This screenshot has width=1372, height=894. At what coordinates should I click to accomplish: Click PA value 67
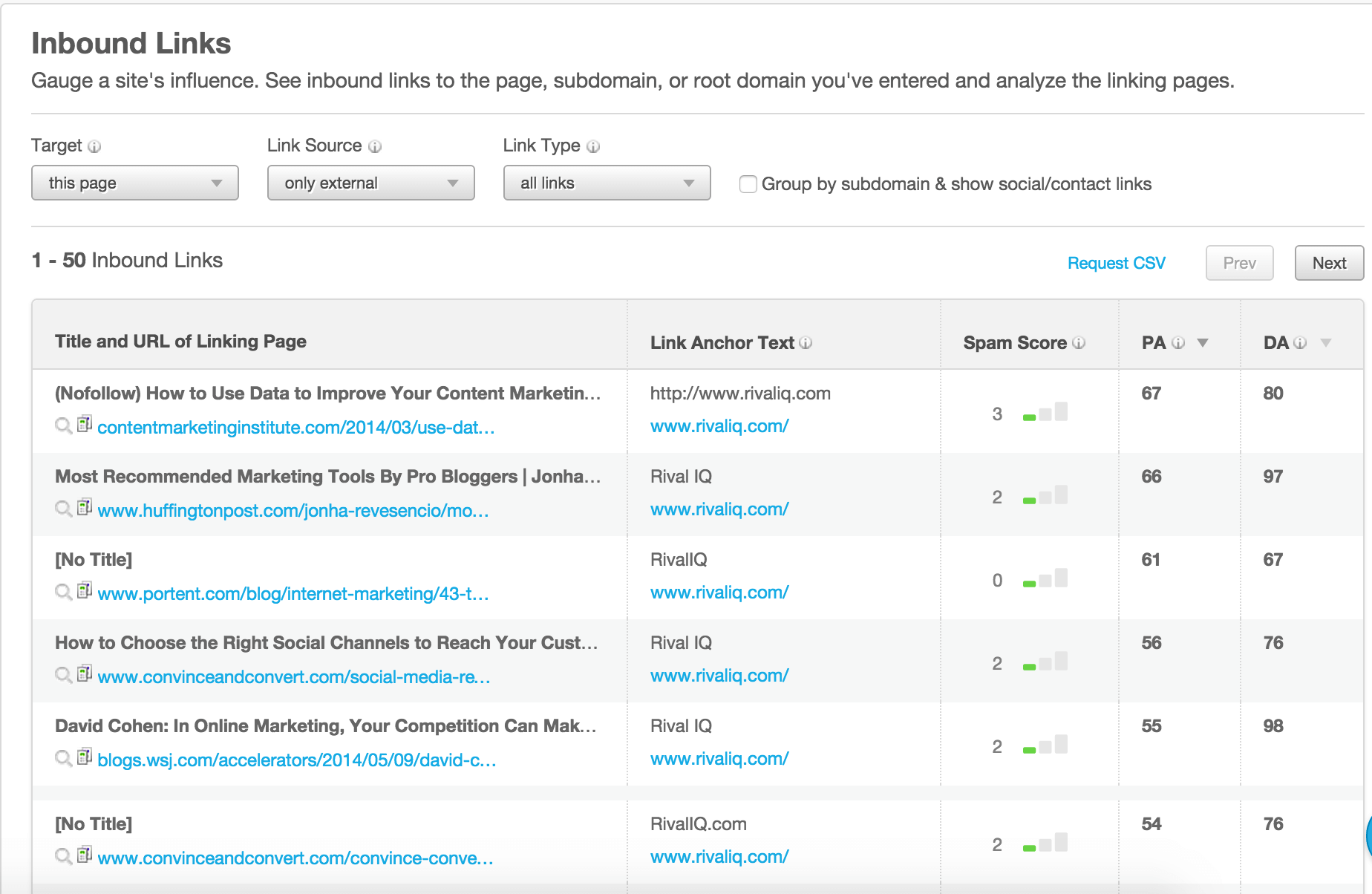[x=1151, y=394]
